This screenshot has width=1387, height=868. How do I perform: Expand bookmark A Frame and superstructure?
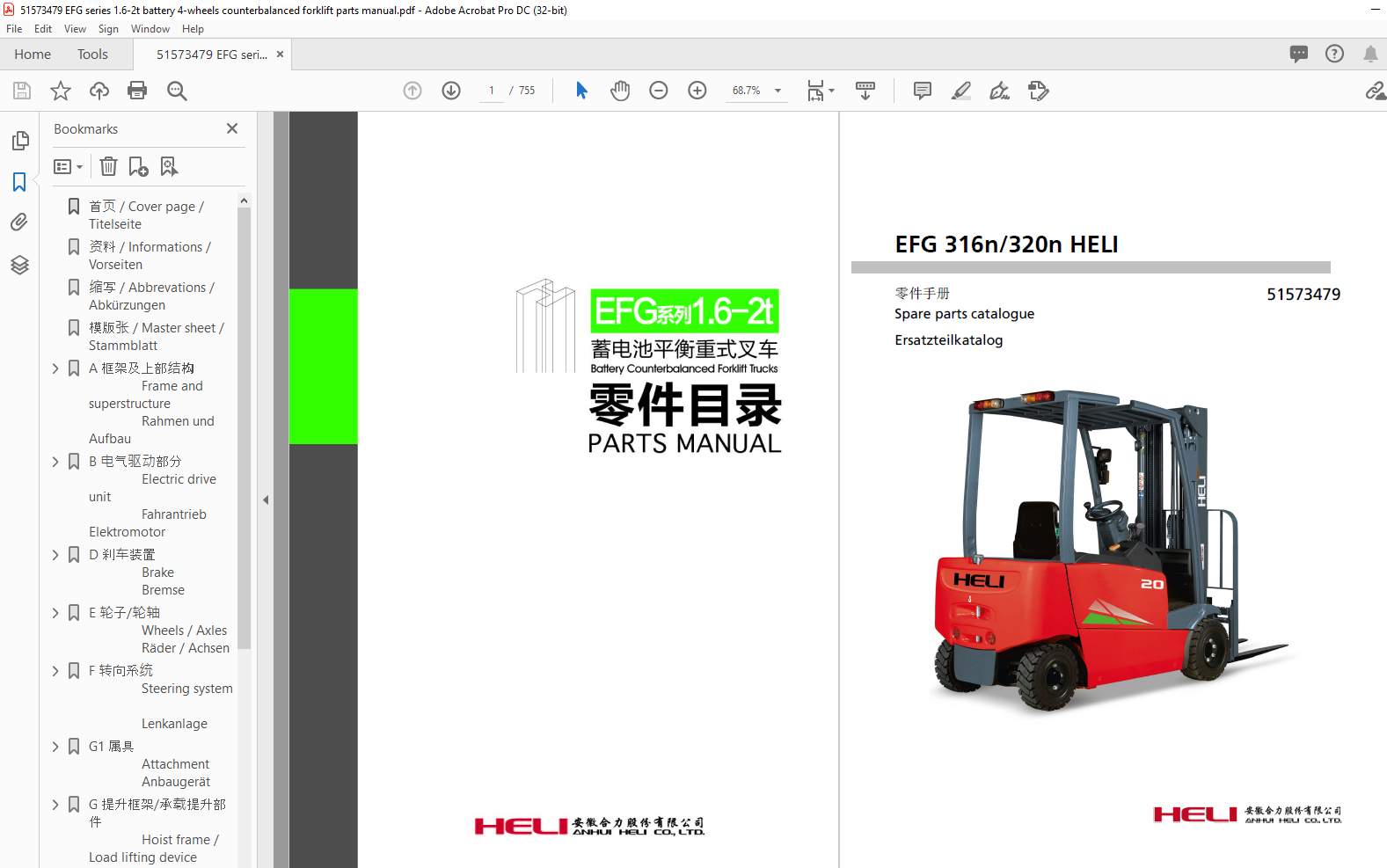[55, 368]
